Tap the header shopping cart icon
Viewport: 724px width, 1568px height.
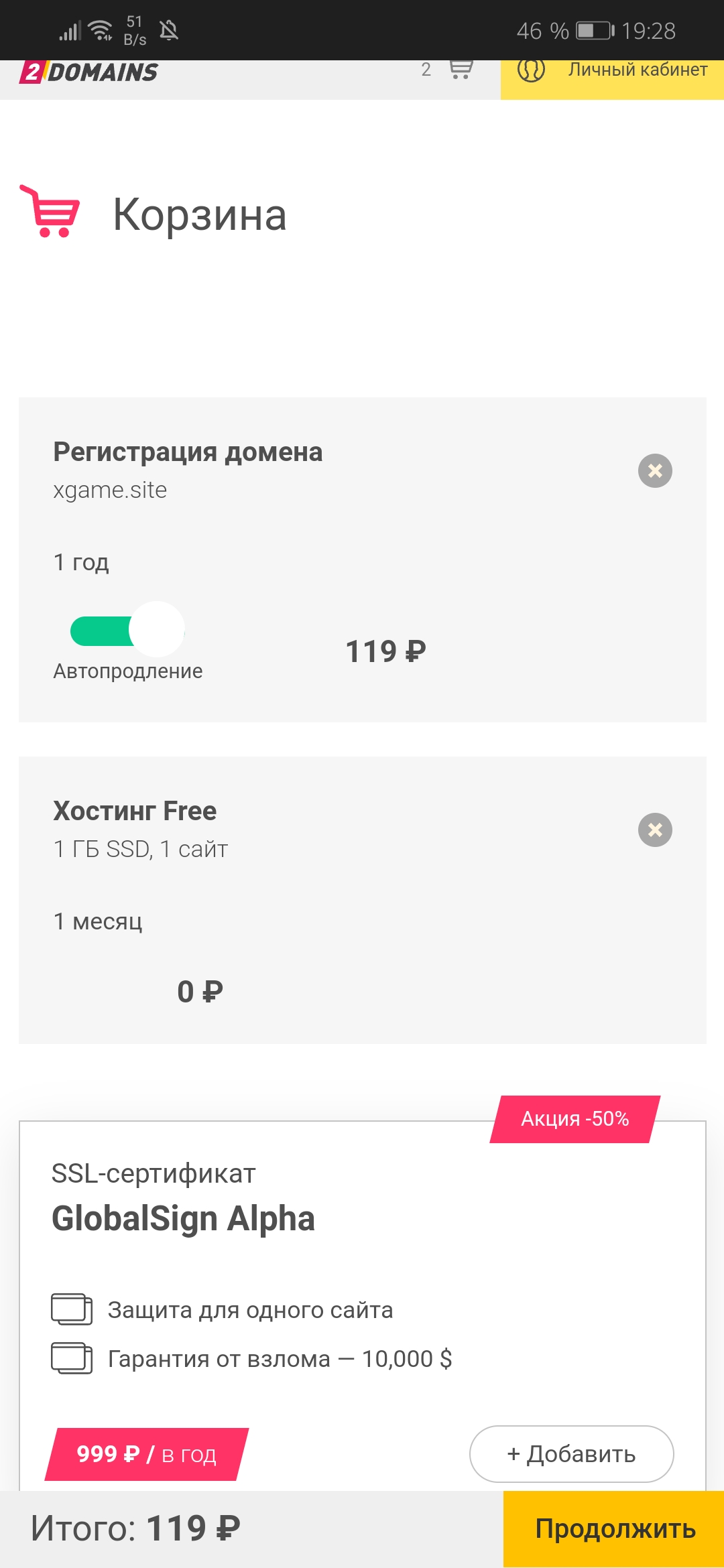[461, 69]
